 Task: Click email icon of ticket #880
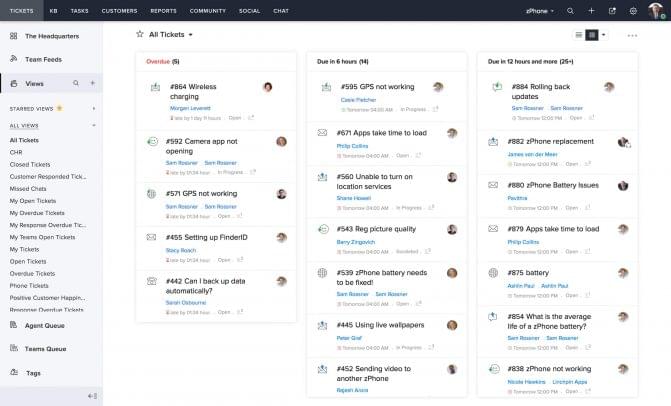[x=493, y=185]
